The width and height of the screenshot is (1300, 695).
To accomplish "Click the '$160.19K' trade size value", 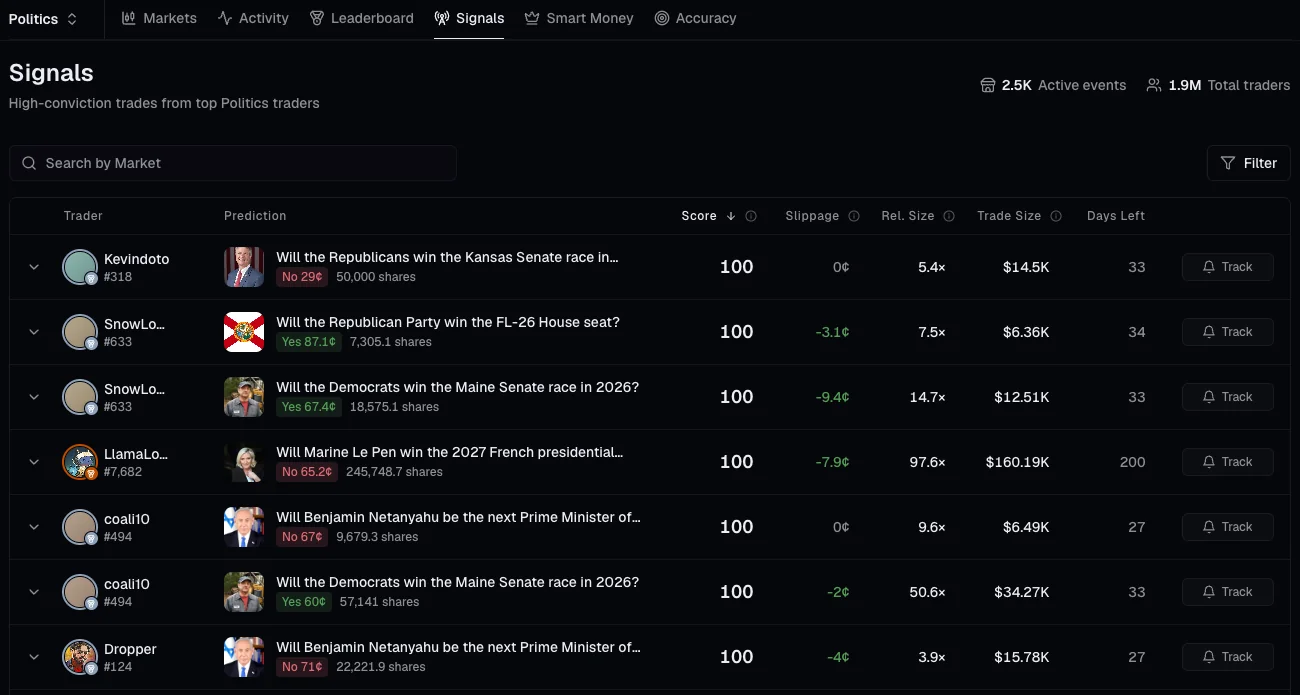I will pos(1017,462).
